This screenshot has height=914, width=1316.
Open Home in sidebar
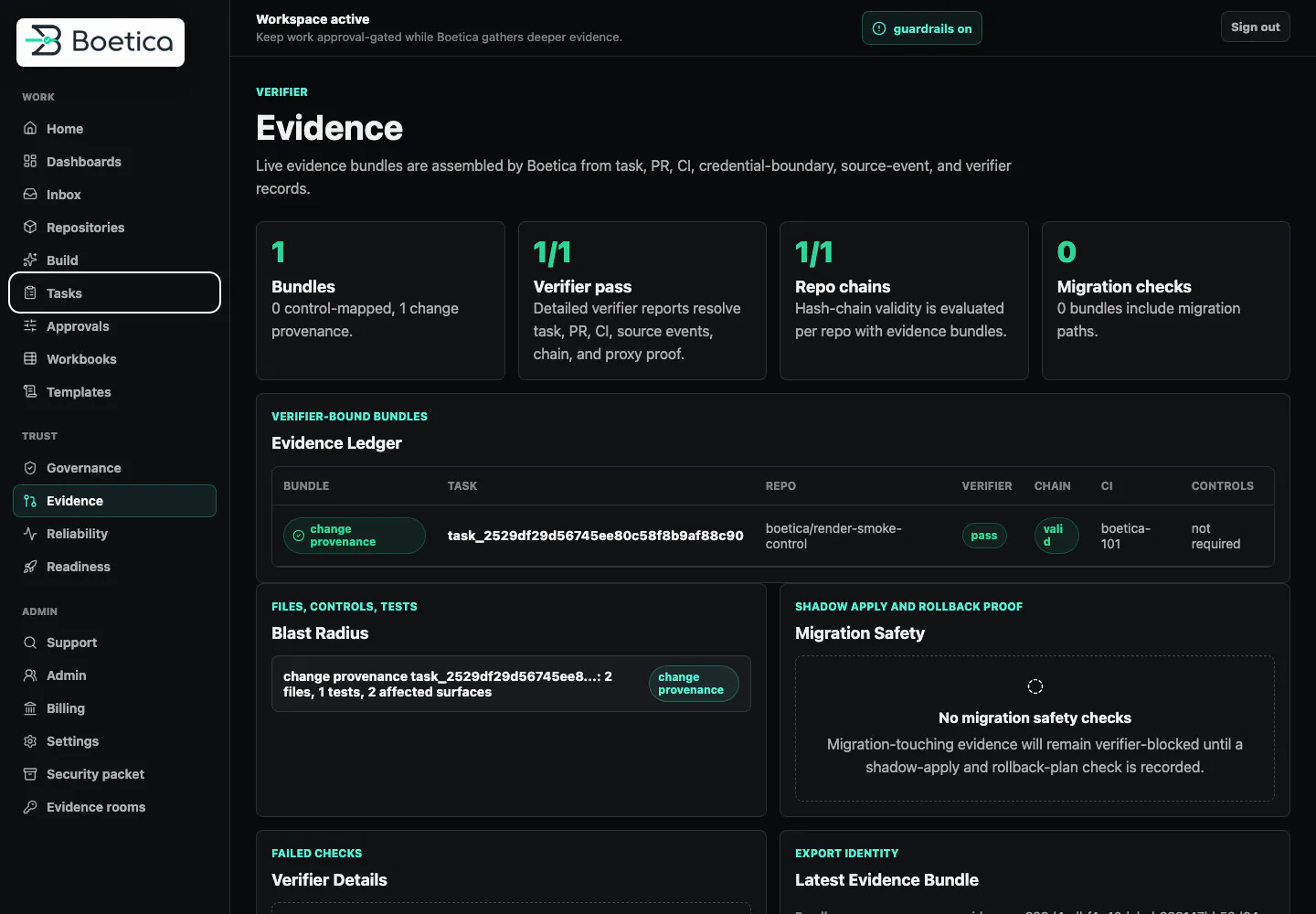click(x=114, y=129)
